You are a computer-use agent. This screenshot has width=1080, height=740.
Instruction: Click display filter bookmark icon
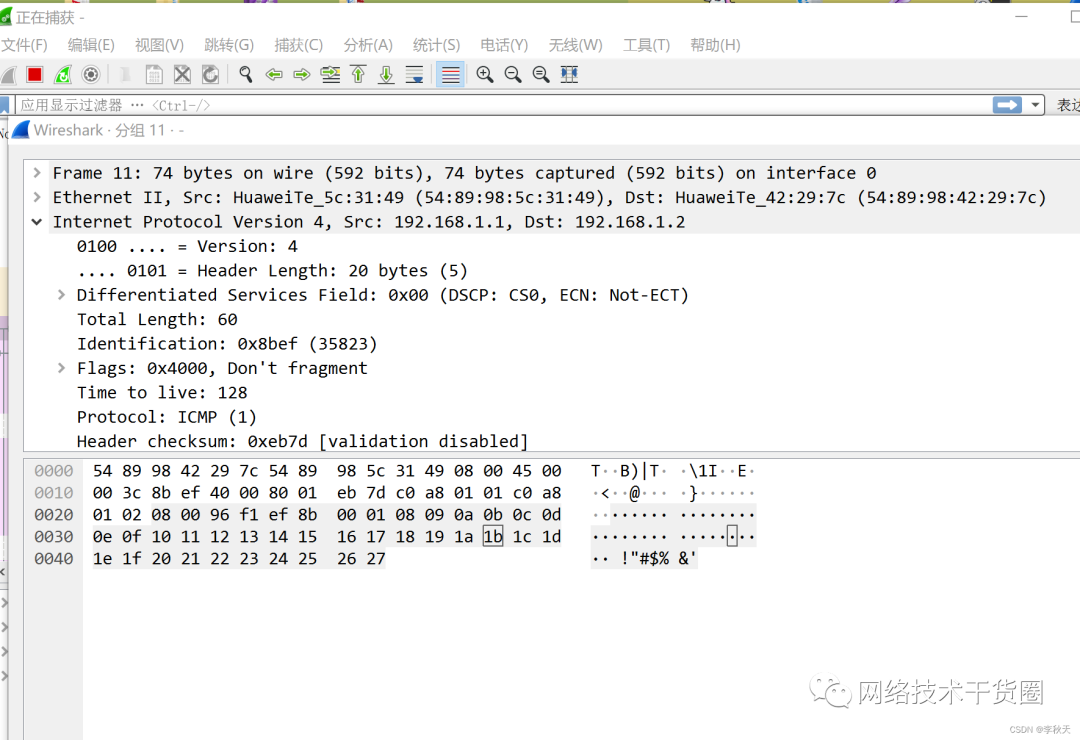point(4,105)
